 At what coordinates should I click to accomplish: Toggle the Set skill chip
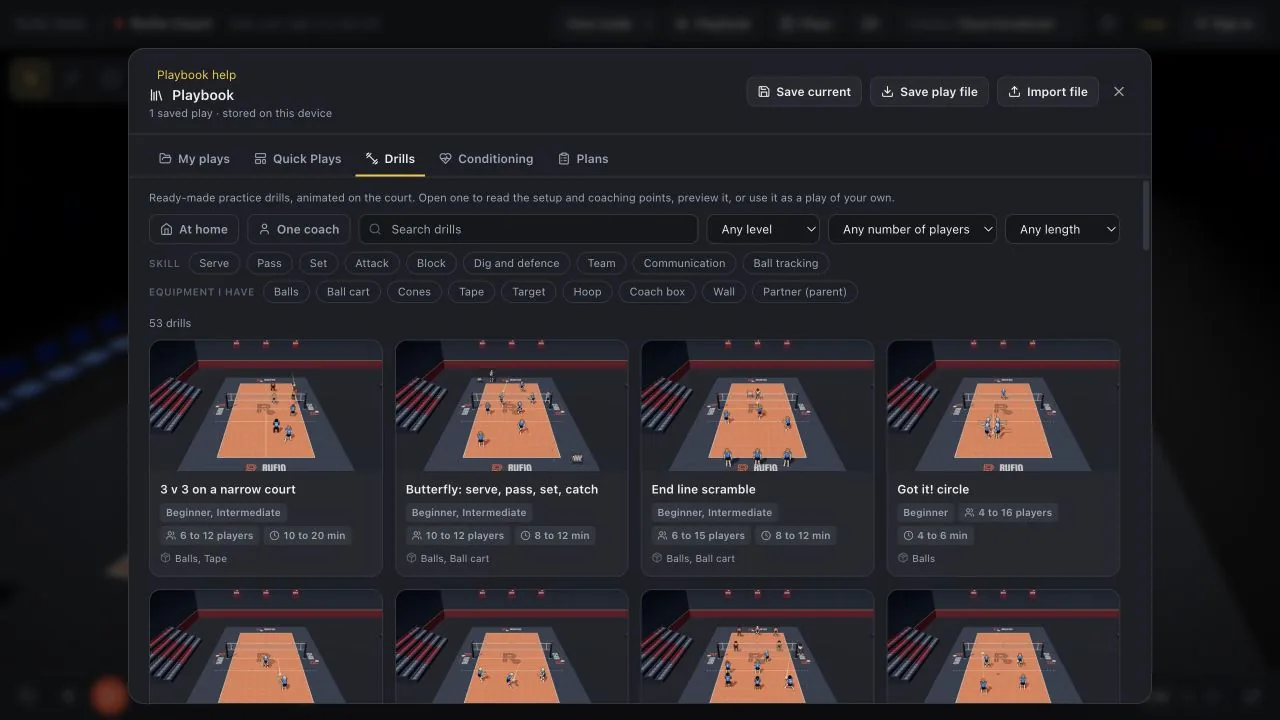click(318, 263)
